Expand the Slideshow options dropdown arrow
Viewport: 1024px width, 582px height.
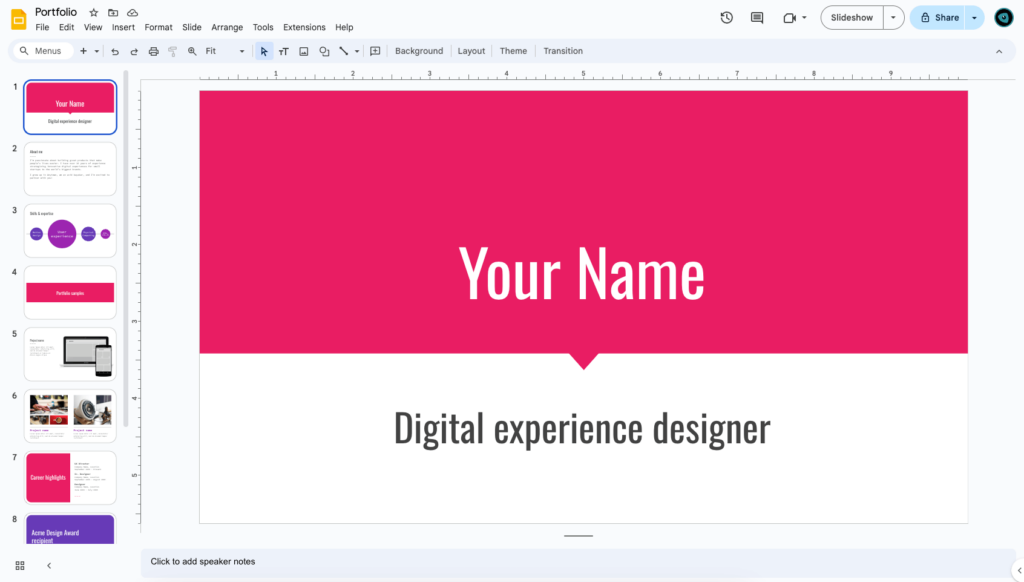coord(893,17)
